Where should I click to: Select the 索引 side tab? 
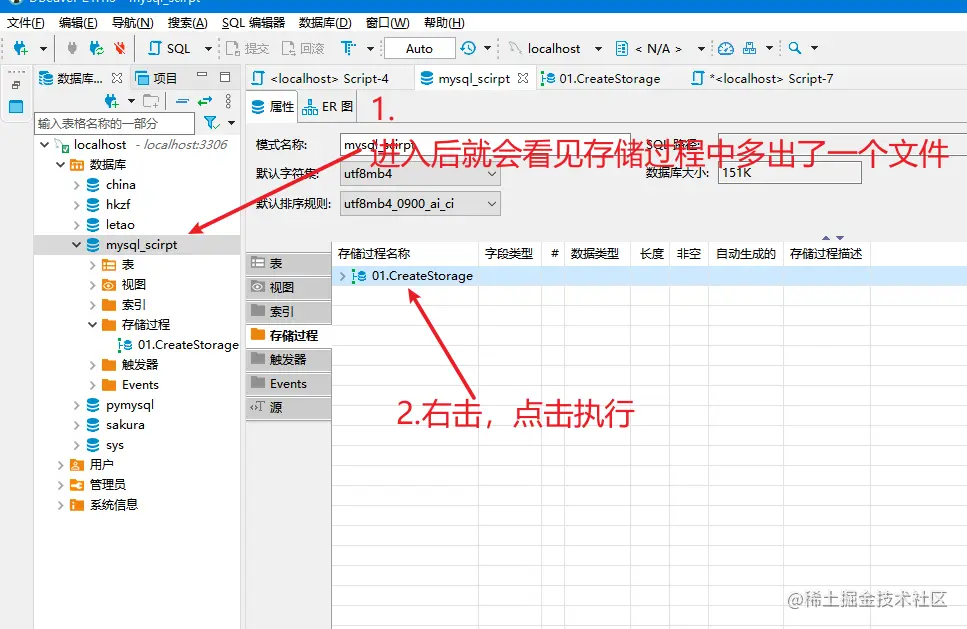pos(289,311)
